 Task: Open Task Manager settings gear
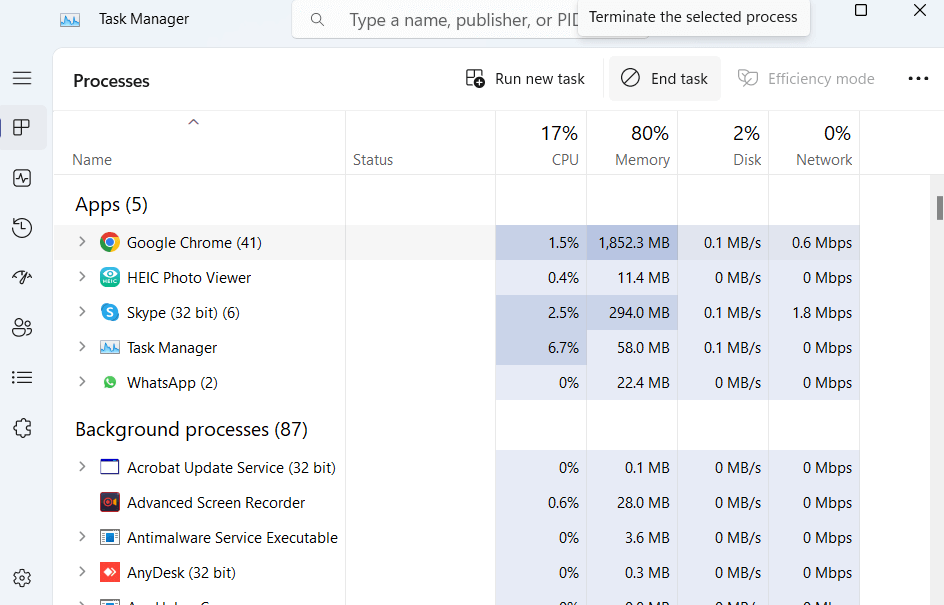pyautogui.click(x=22, y=578)
